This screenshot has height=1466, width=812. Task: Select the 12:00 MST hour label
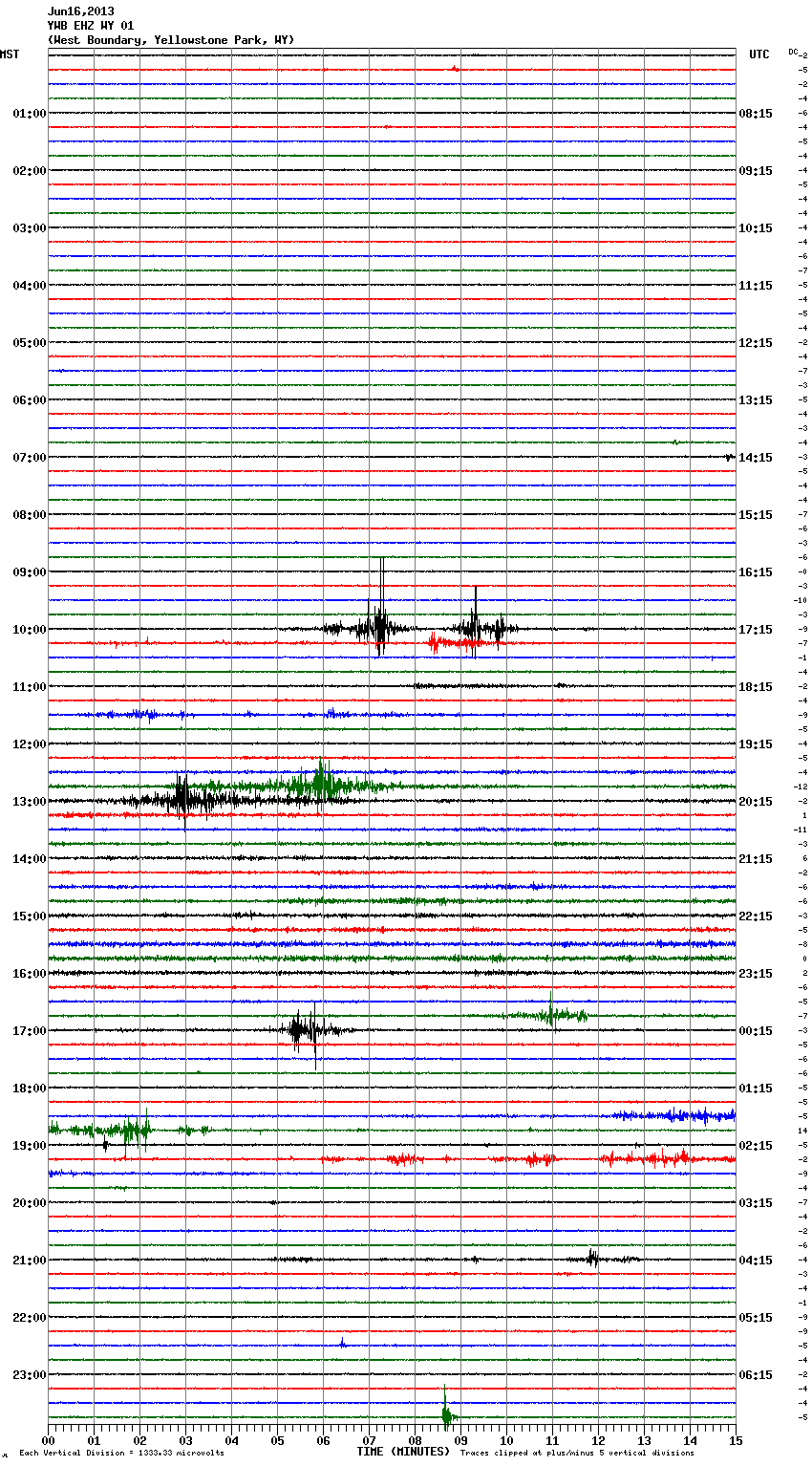click(29, 744)
